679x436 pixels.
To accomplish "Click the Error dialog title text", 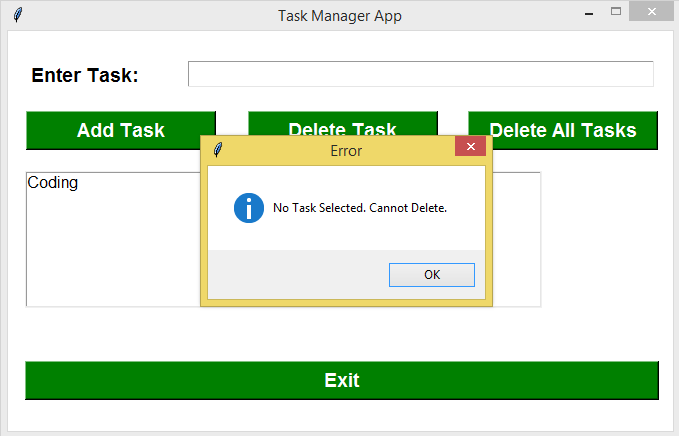I will [346, 151].
